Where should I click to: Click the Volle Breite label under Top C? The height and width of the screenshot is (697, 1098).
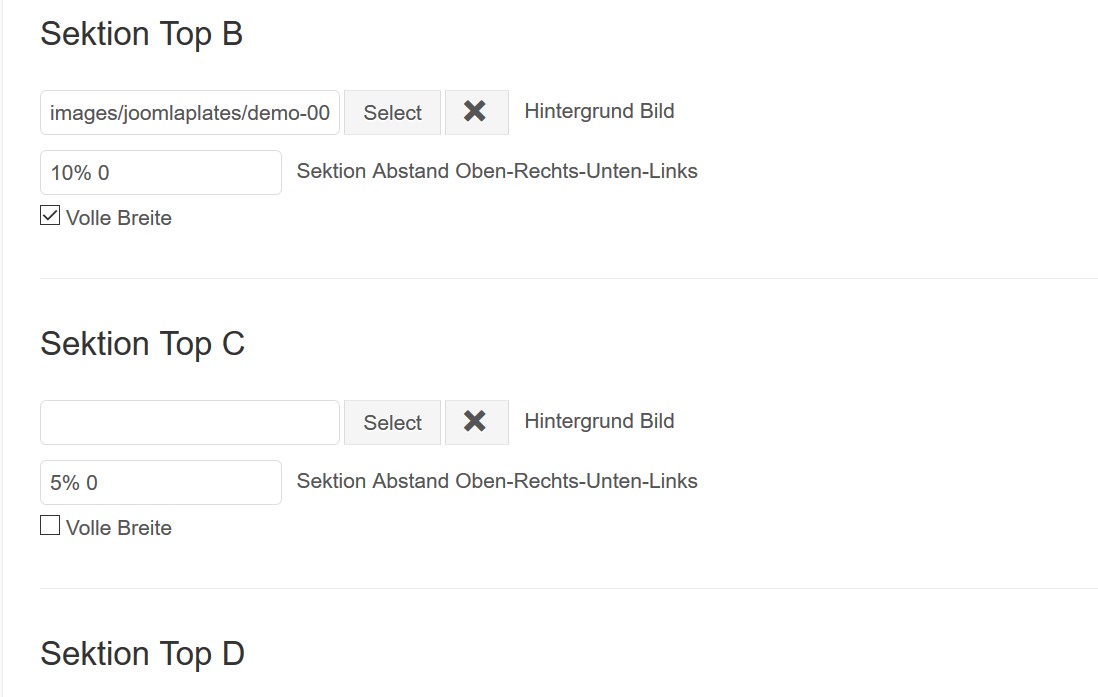click(x=119, y=528)
